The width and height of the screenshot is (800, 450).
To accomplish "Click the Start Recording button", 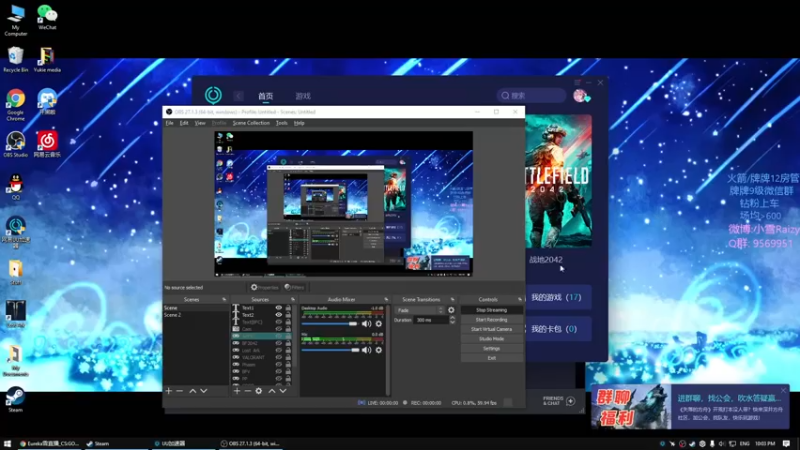I will [x=492, y=320].
